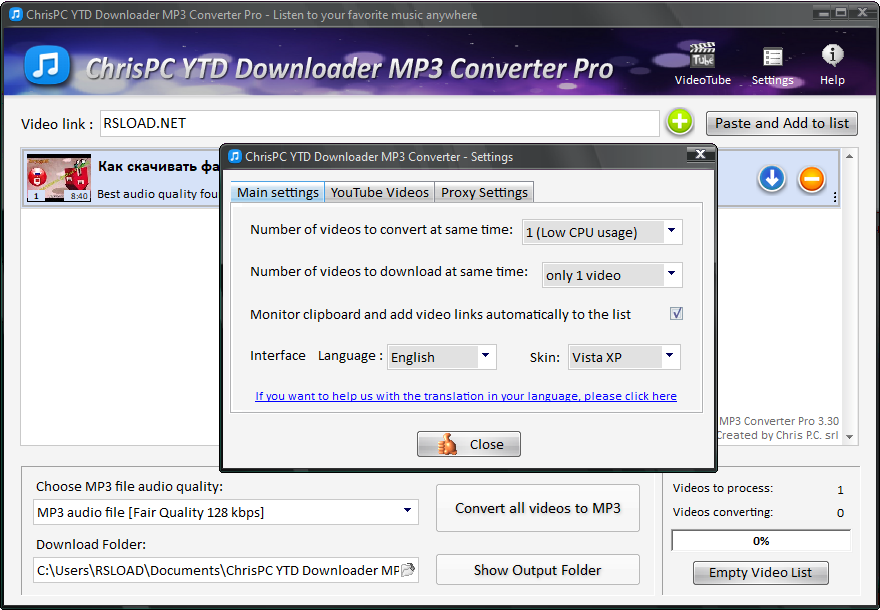This screenshot has width=880, height=610.
Task: Click the translation help link
Action: 466,396
